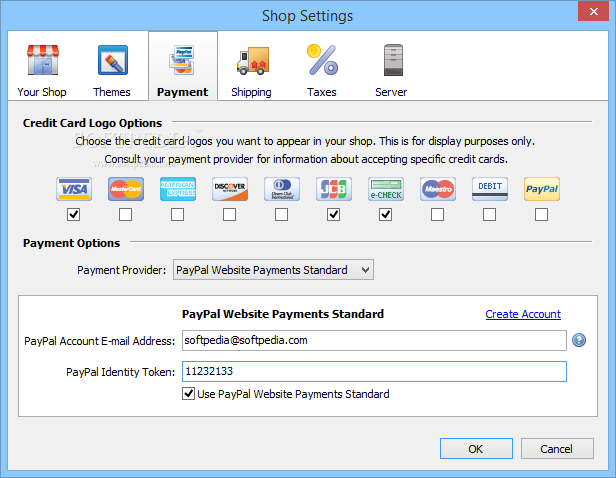Uncheck the JCB logo checkbox
Viewport: 616px width, 478px height.
[x=334, y=215]
